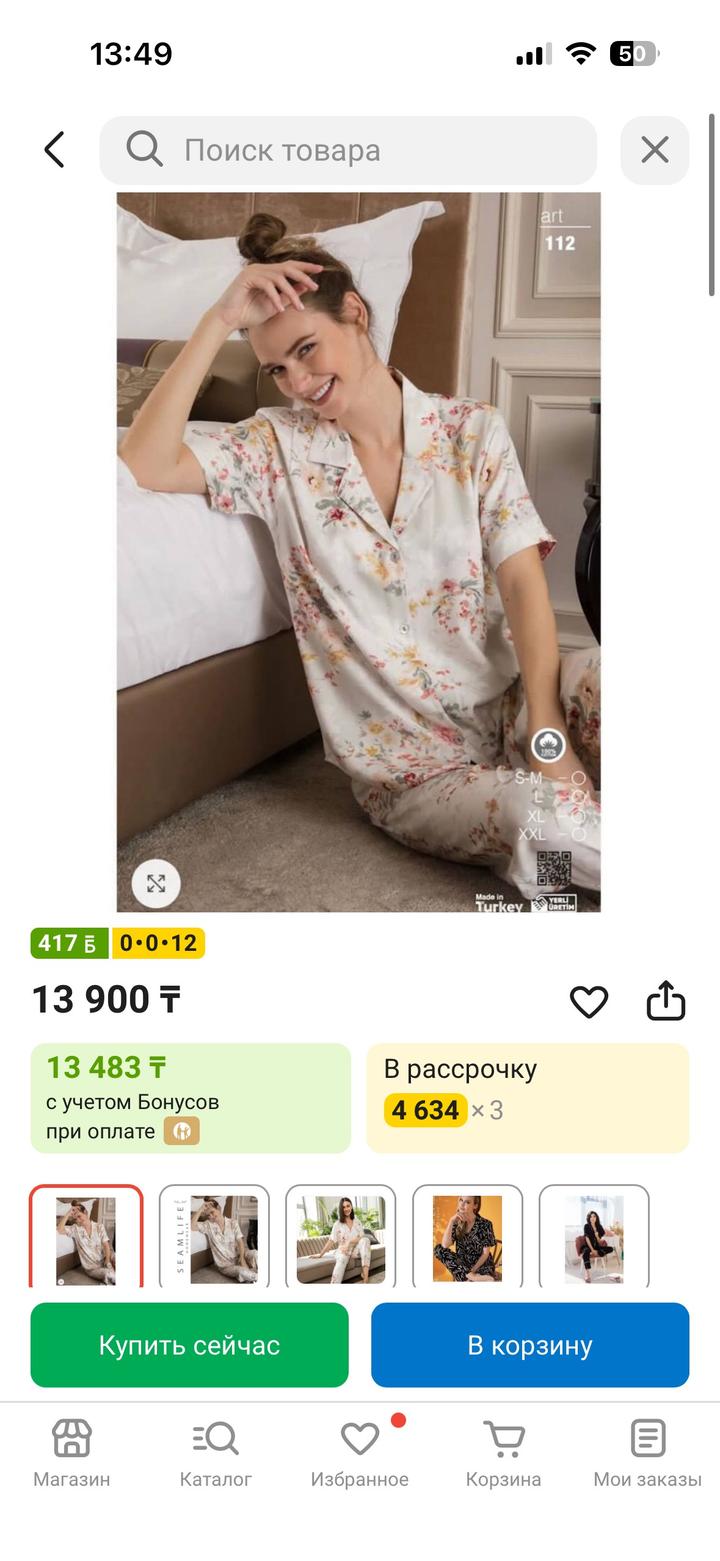This screenshot has height=1561, width=720.
Task: Open the В рассрочку installment option
Action: [527, 1098]
